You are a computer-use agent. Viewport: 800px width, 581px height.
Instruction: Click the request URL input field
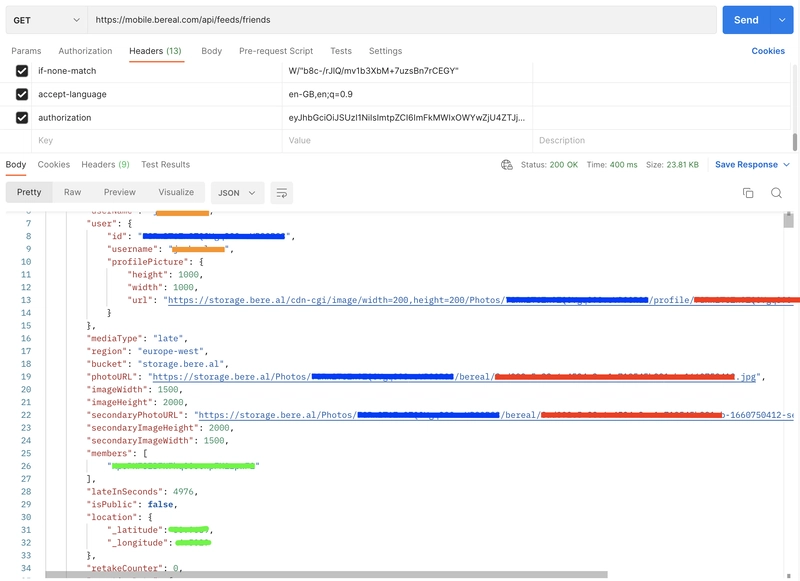402,20
